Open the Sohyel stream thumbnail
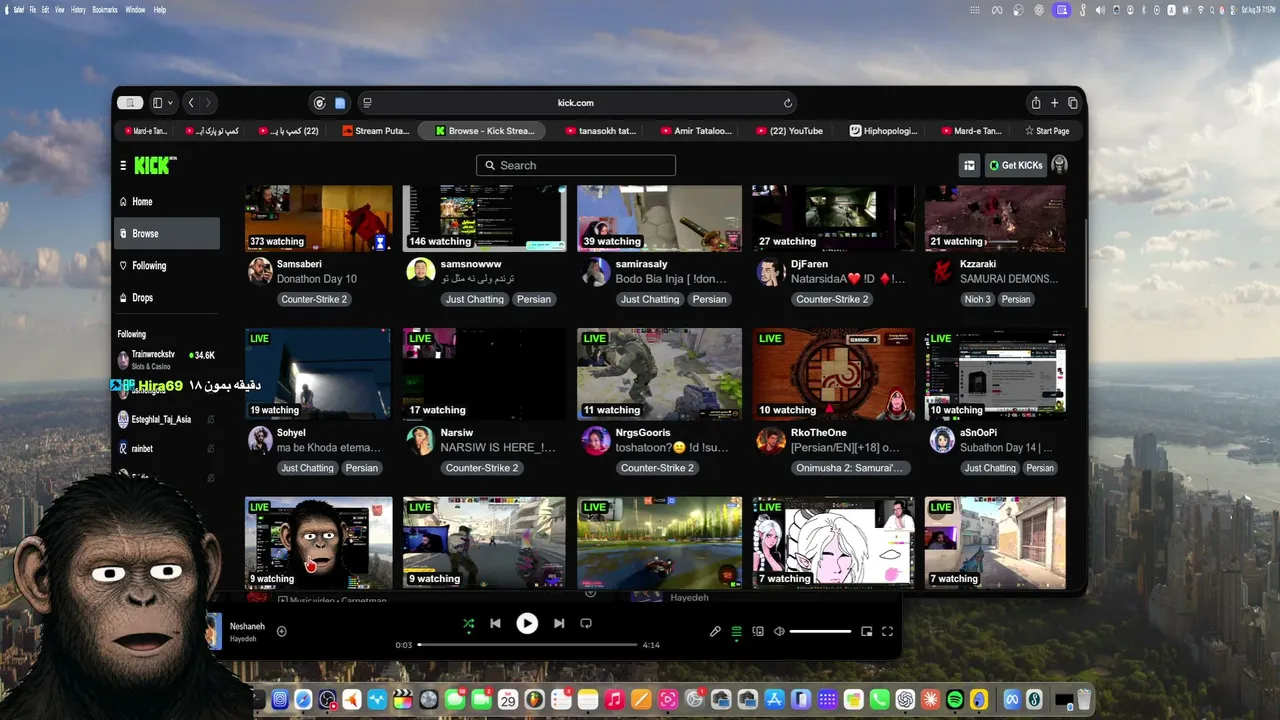This screenshot has height=720, width=1280. point(318,374)
